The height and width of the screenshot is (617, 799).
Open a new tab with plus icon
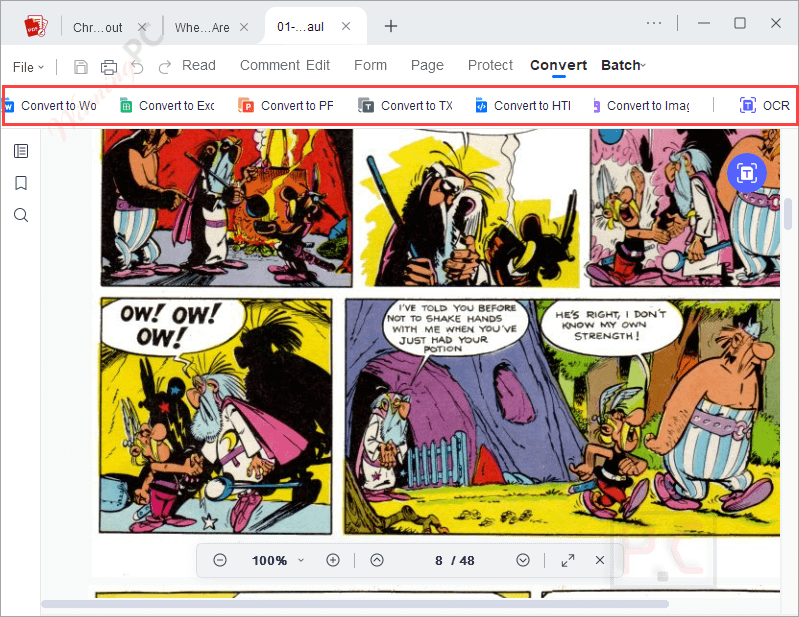[391, 26]
